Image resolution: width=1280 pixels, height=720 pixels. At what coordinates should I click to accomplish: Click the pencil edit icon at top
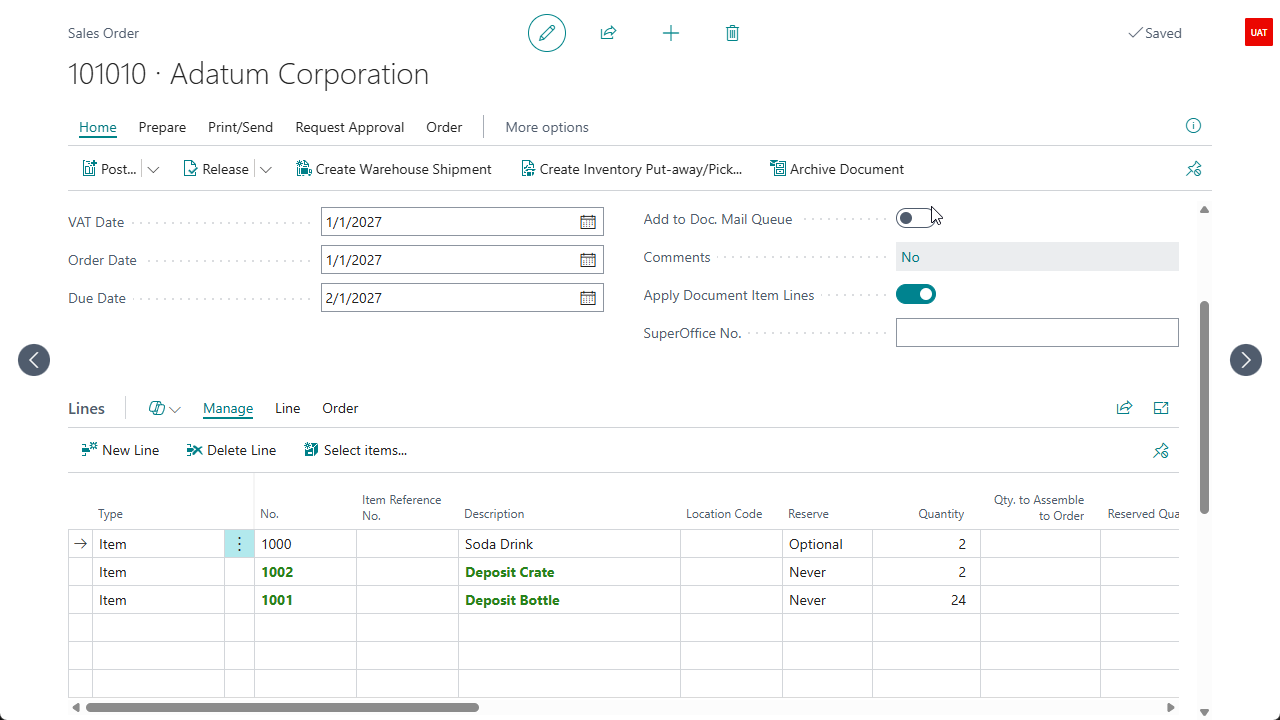click(547, 33)
